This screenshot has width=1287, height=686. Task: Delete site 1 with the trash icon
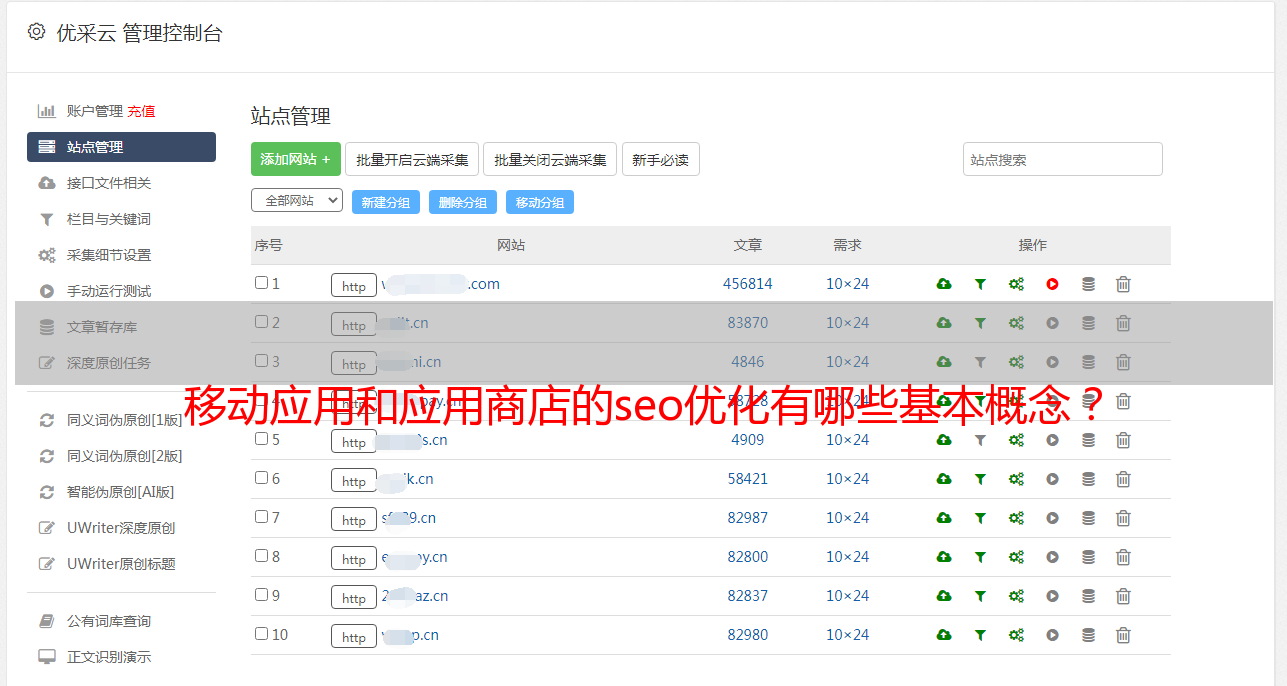(1123, 284)
